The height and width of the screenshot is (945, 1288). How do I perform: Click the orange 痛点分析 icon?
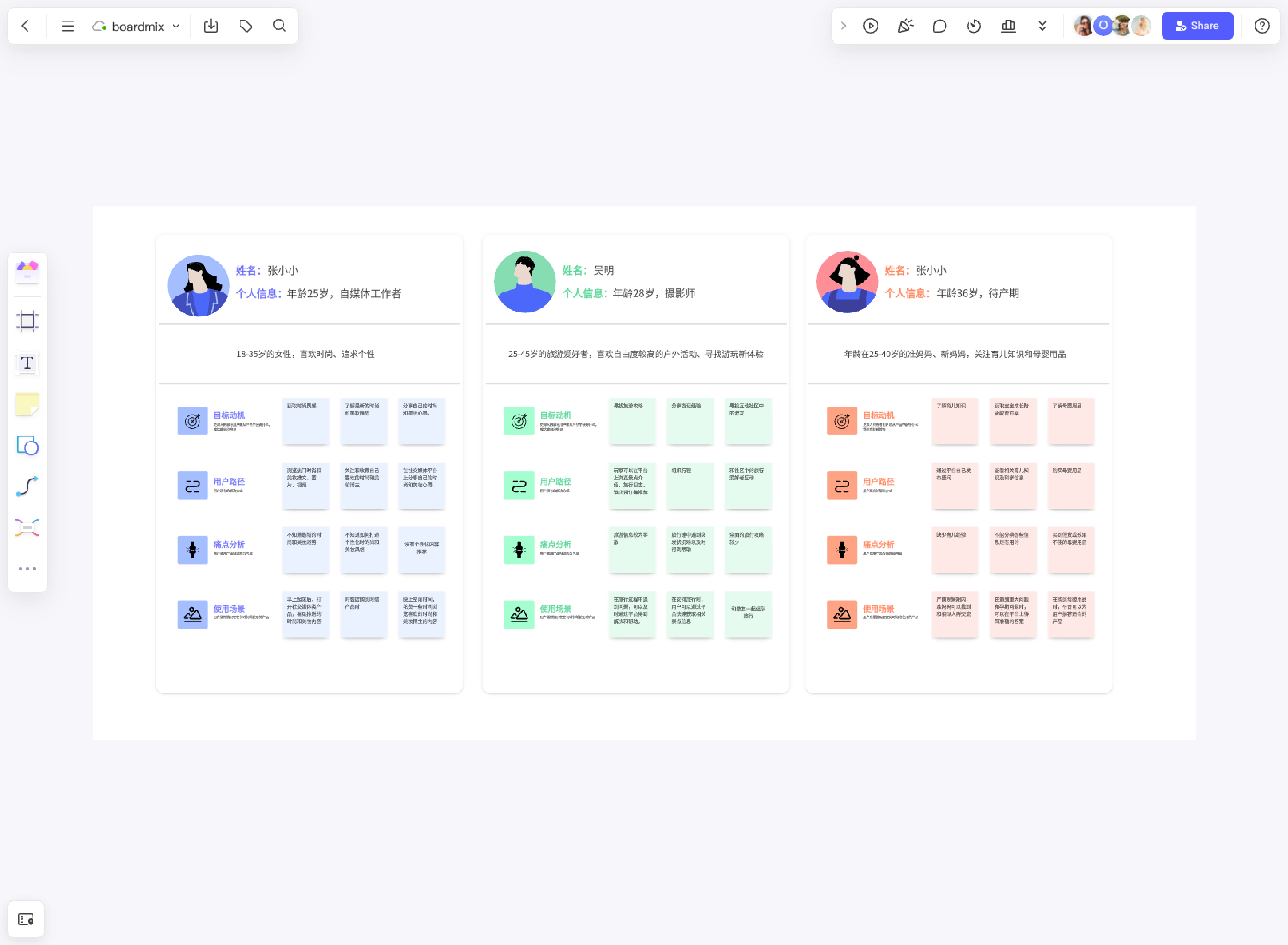[x=842, y=550]
